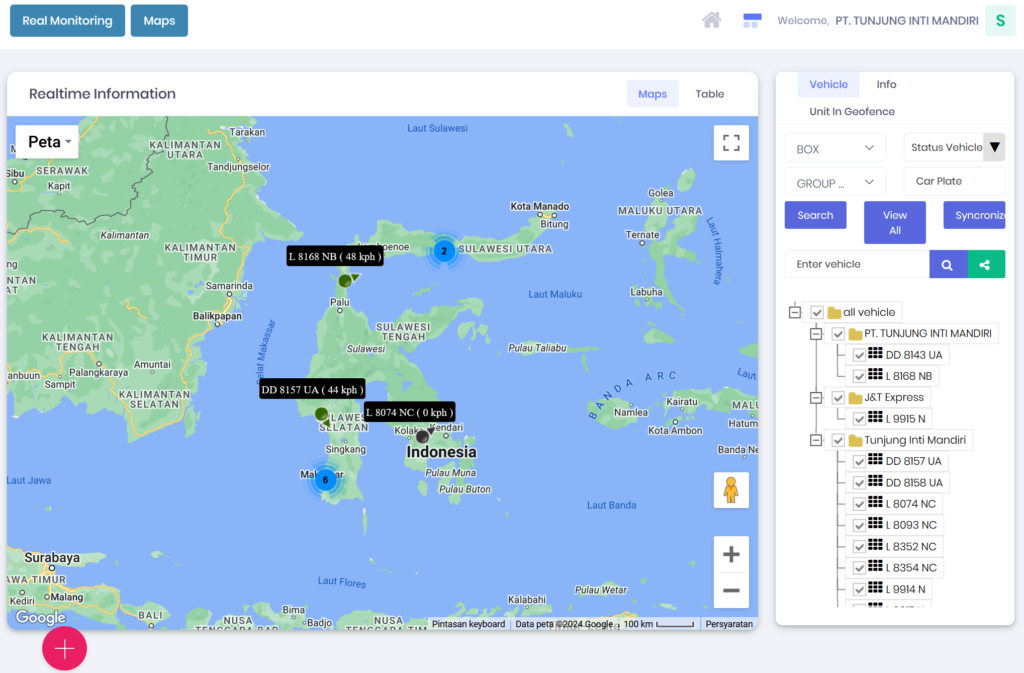Open the green S user avatar

(x=1000, y=21)
